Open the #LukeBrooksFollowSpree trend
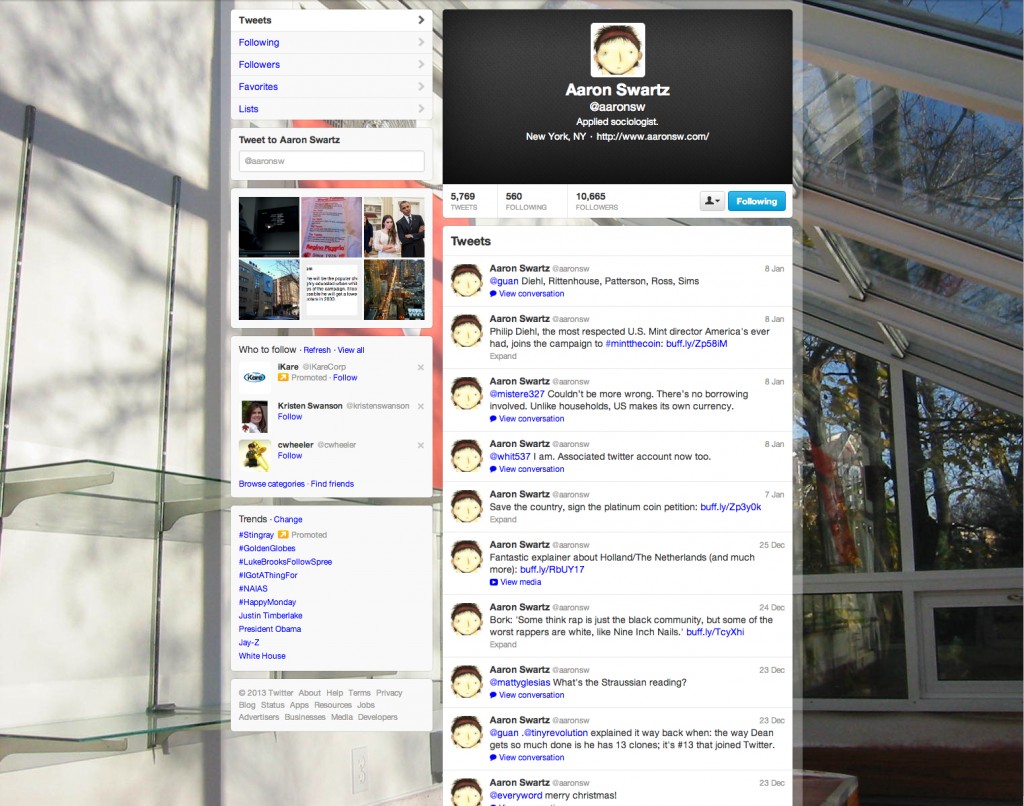Image resolution: width=1024 pixels, height=806 pixels. pyautogui.click(x=285, y=562)
